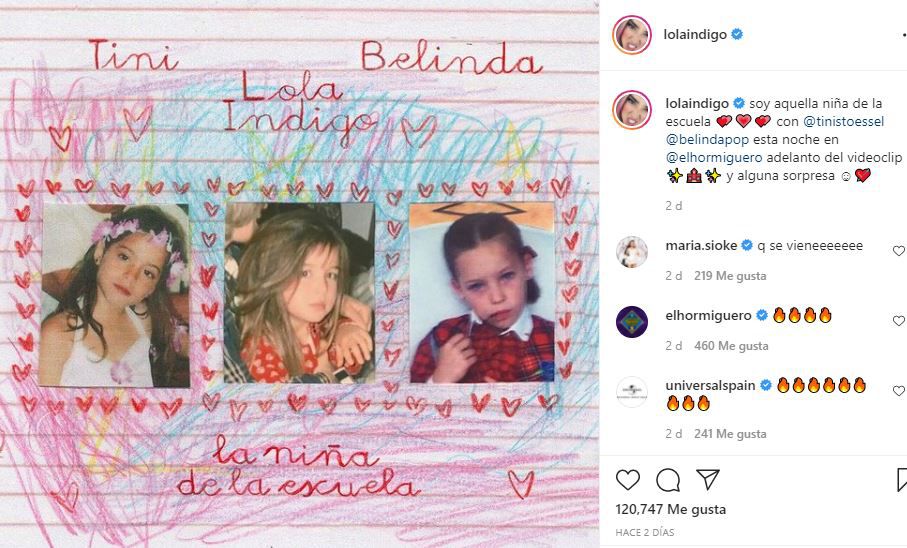Share the post with the paper plane icon
Image resolution: width=907 pixels, height=548 pixels.
click(708, 479)
